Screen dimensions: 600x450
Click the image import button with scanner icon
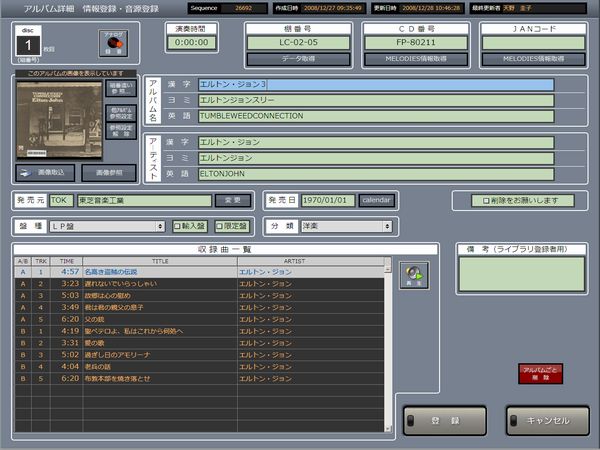tap(44, 172)
